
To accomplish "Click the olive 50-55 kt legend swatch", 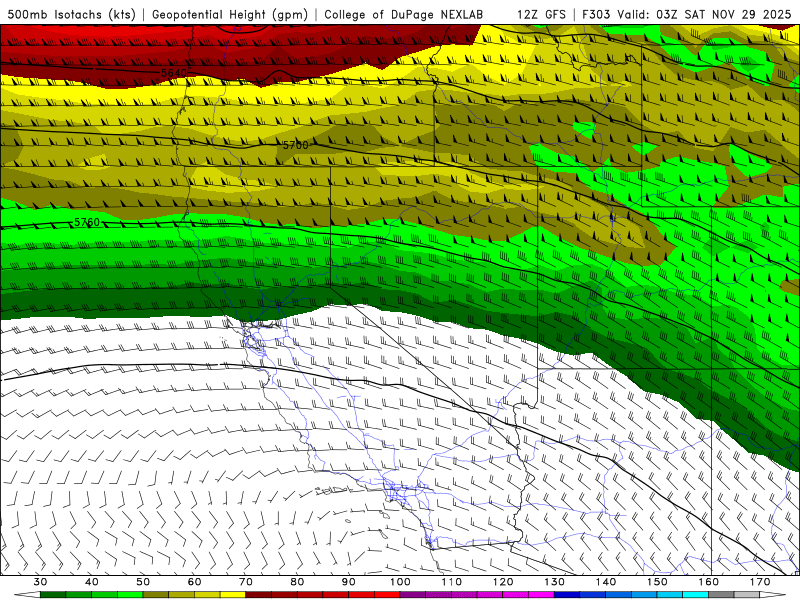I will pyautogui.click(x=156, y=595).
